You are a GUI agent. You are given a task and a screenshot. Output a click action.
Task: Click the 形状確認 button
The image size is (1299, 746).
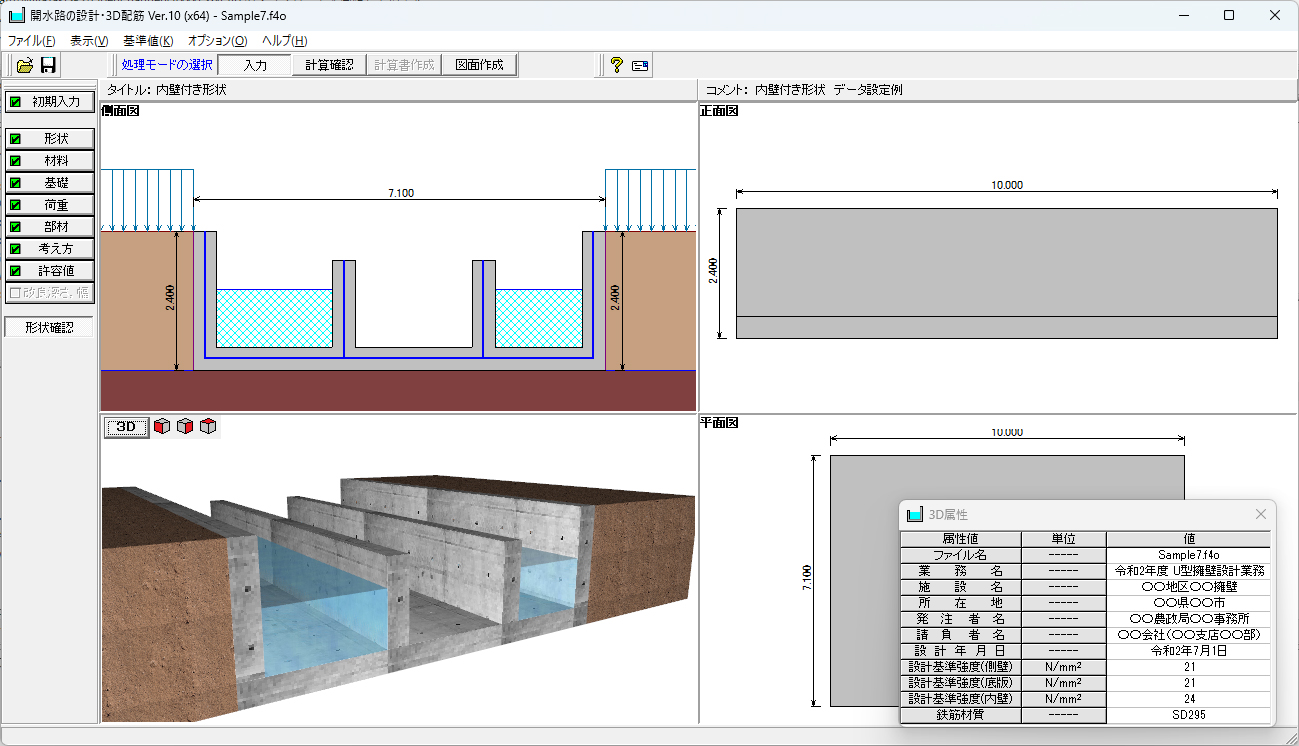(49, 327)
